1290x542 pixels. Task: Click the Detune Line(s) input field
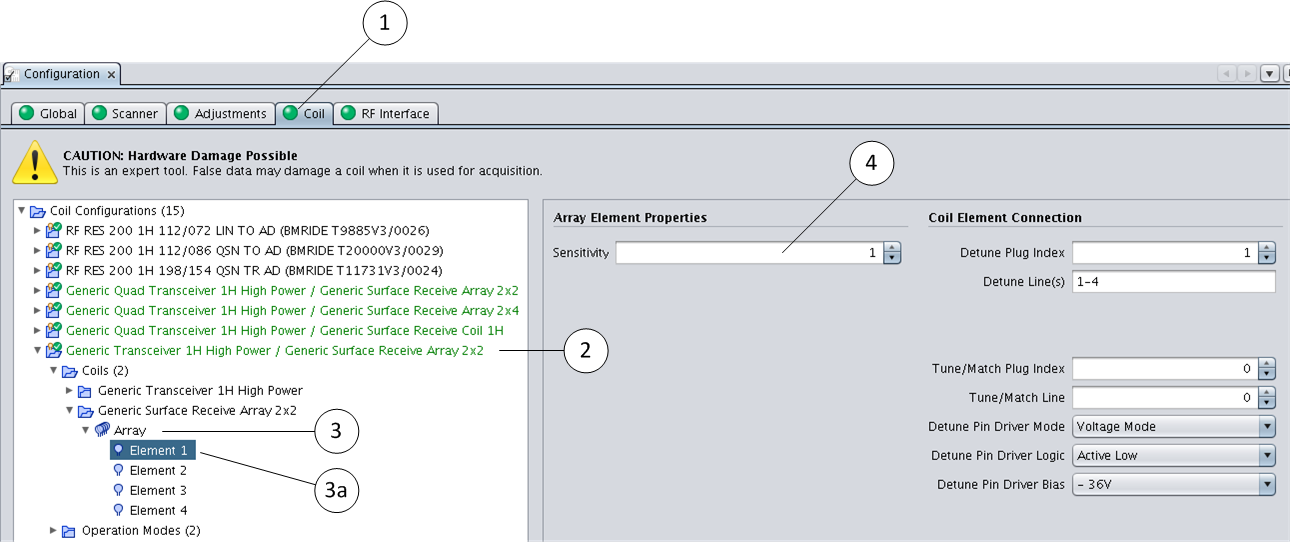tap(1173, 282)
